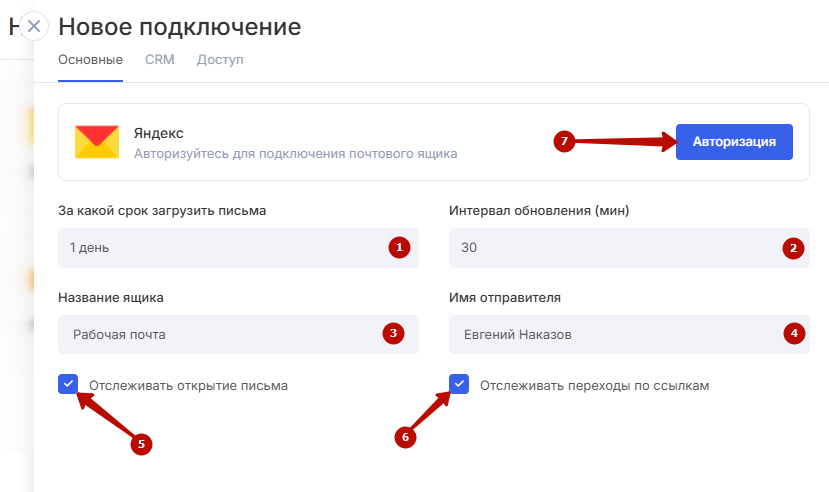
Task: Close the Новое подключение dialog
Action: tap(34, 26)
